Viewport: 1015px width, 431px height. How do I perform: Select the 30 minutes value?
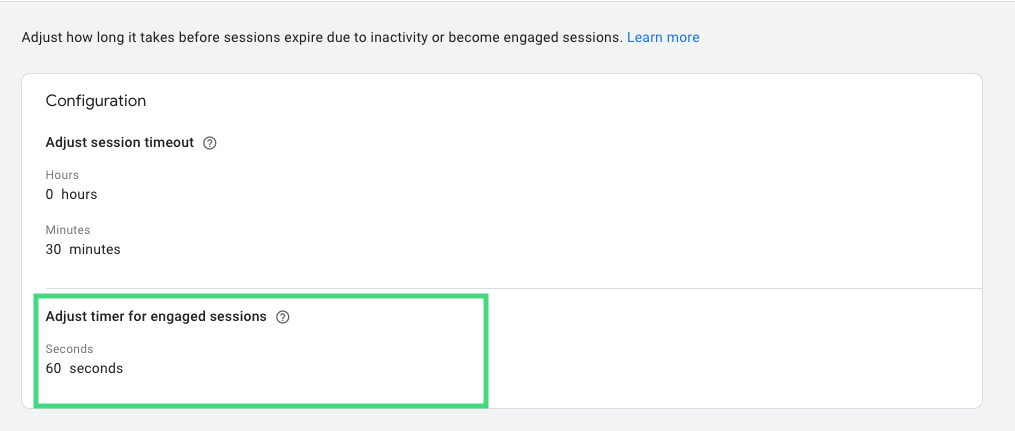pyautogui.click(x=83, y=249)
